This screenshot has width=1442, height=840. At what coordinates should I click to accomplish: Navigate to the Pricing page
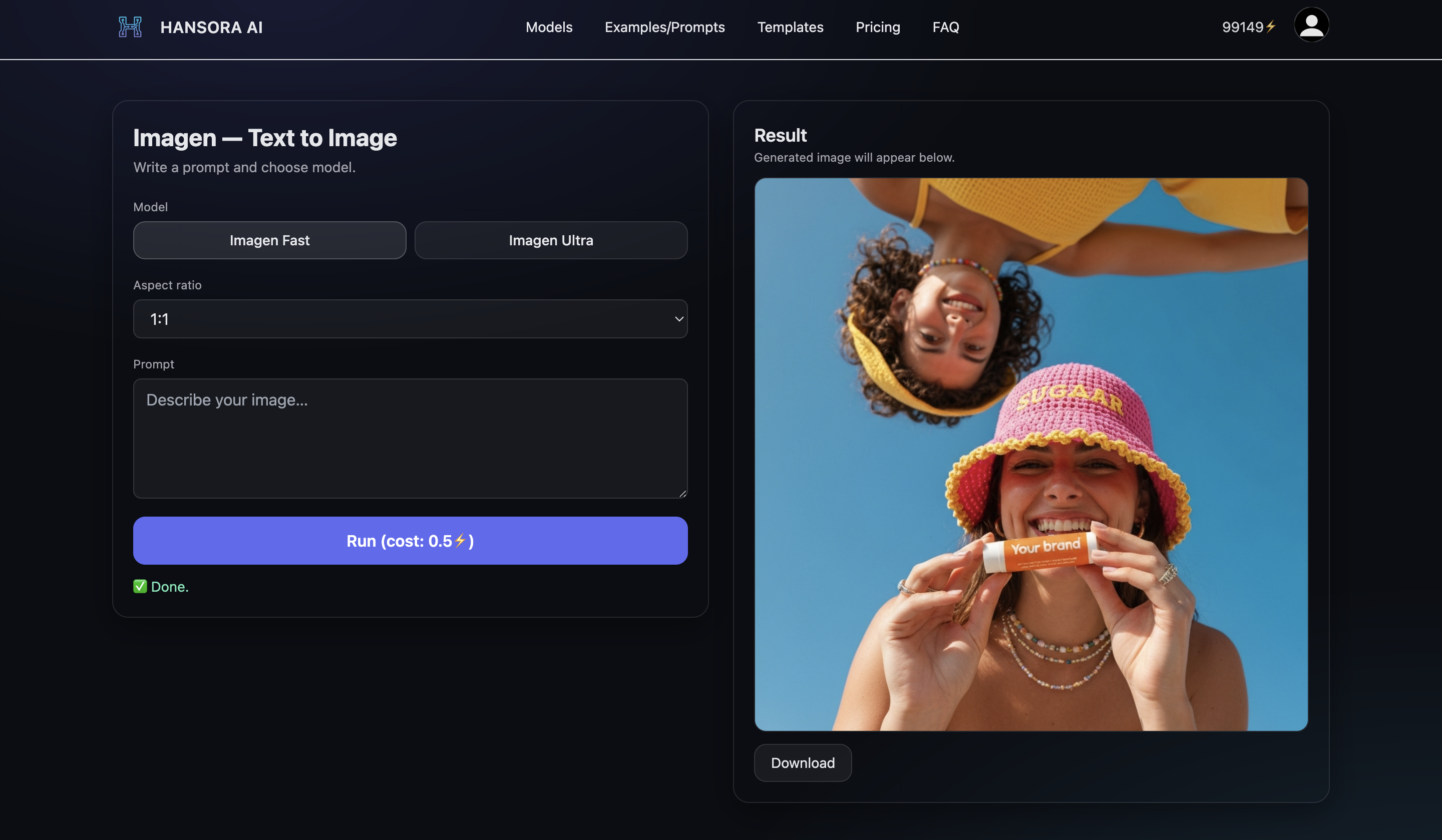[877, 27]
